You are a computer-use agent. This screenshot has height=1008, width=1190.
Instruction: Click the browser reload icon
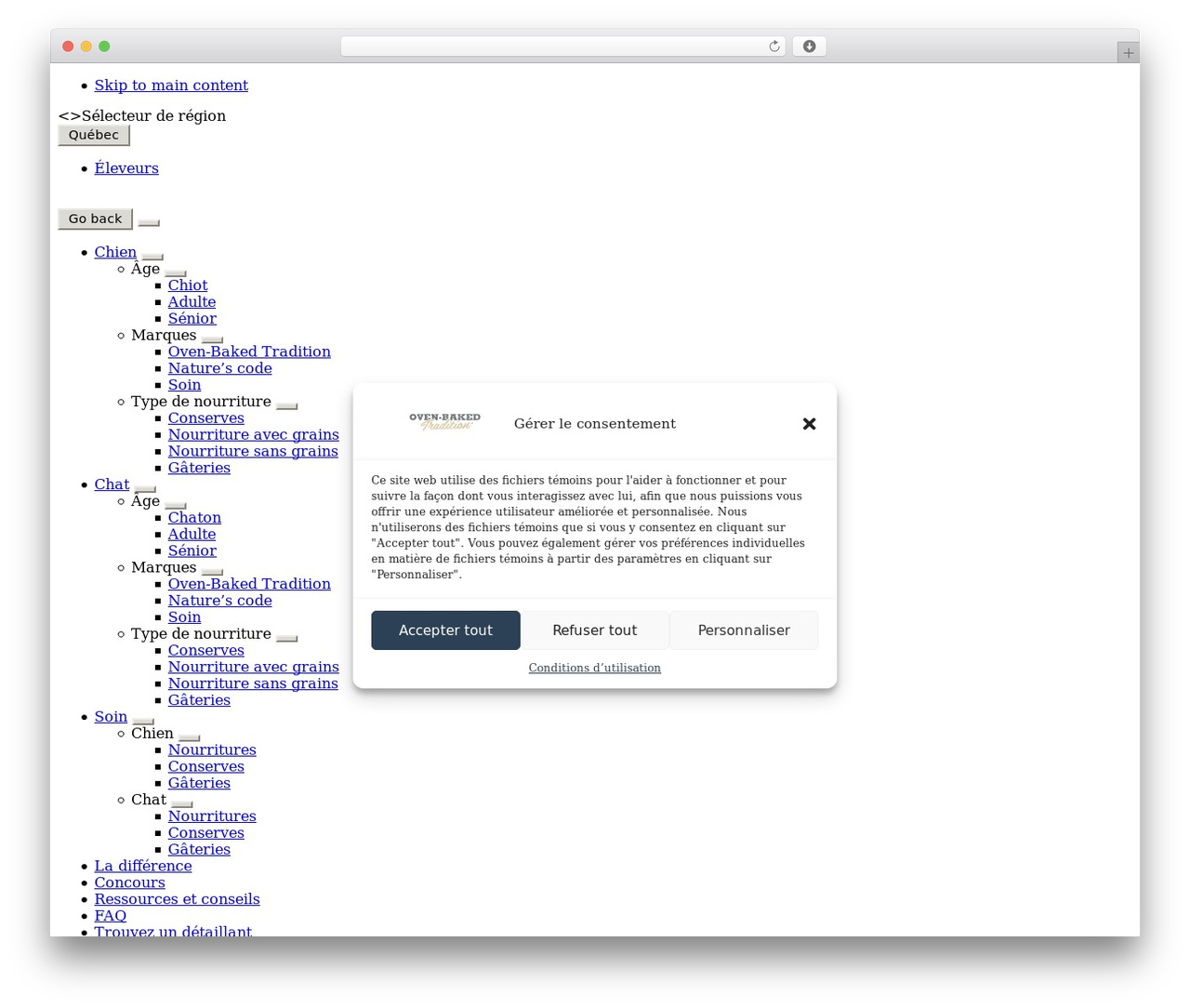[x=774, y=46]
